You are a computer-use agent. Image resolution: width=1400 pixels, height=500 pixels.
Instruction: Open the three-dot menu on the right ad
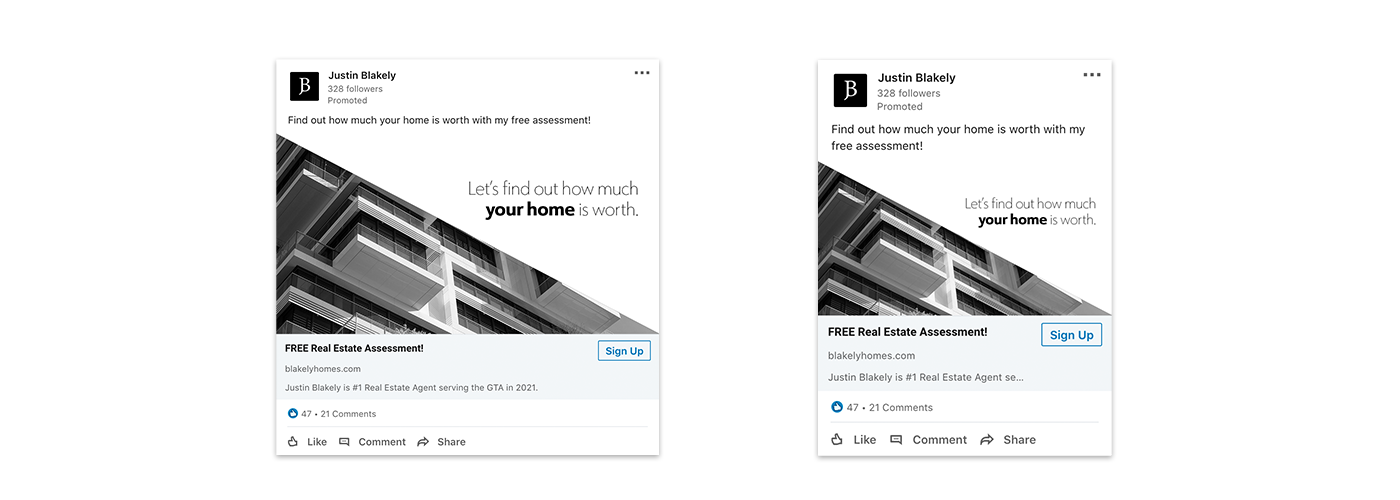pos(1092,75)
